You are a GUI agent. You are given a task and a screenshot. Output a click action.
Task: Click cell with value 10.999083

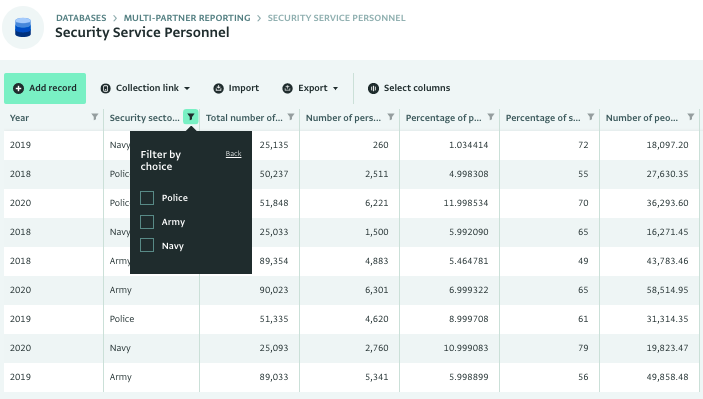(466, 348)
